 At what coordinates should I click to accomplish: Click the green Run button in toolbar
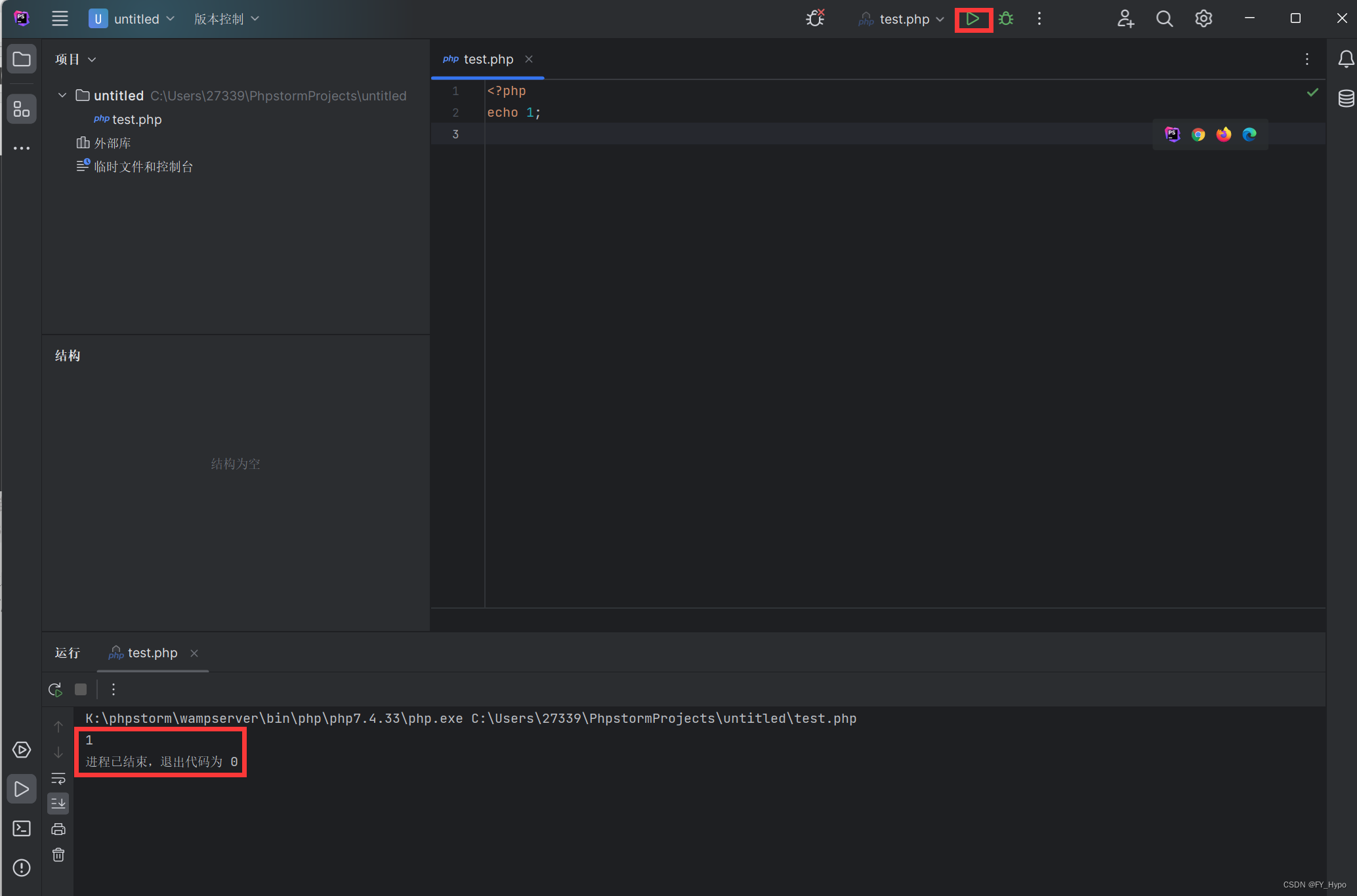972,19
